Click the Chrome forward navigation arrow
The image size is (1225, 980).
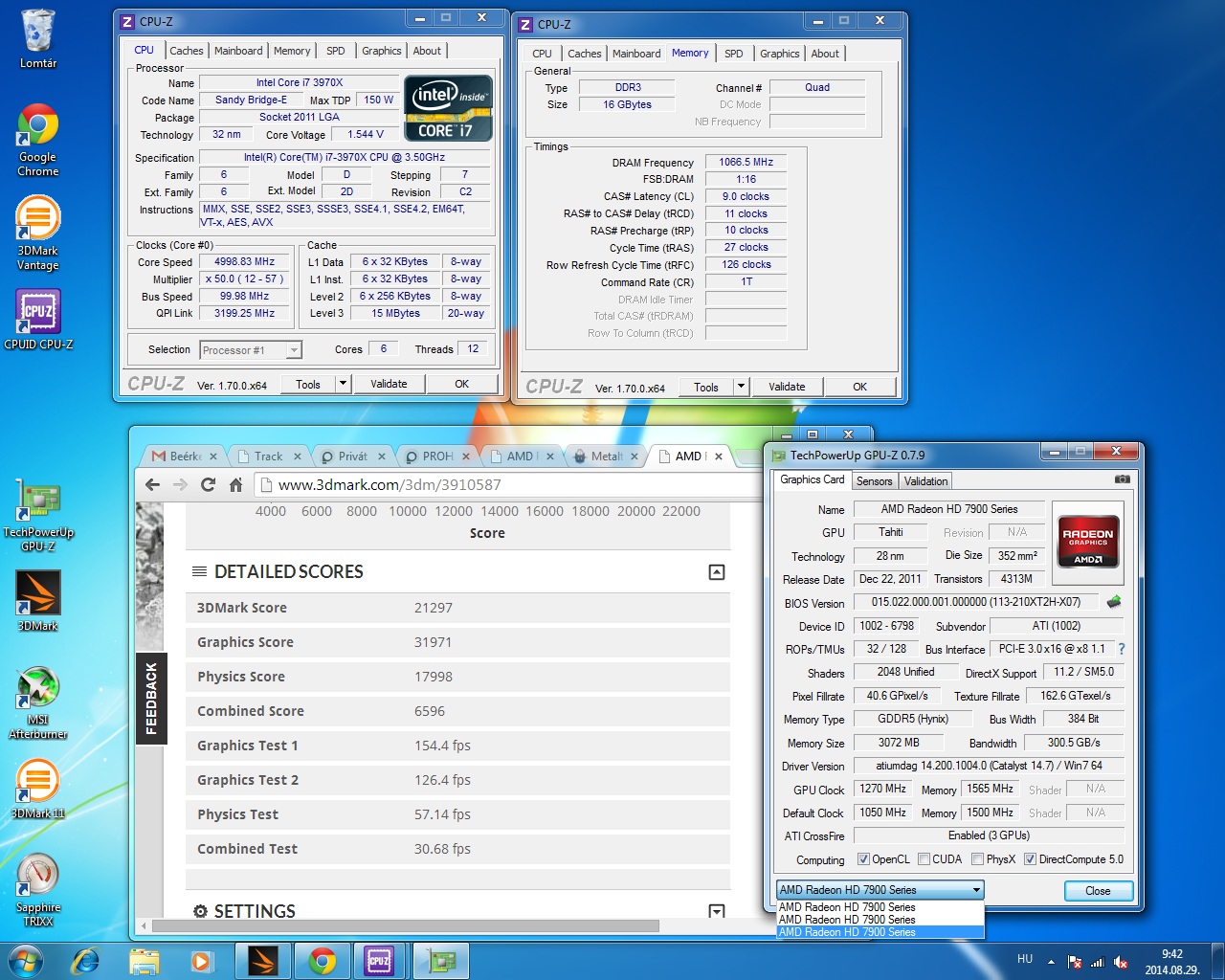[180, 485]
